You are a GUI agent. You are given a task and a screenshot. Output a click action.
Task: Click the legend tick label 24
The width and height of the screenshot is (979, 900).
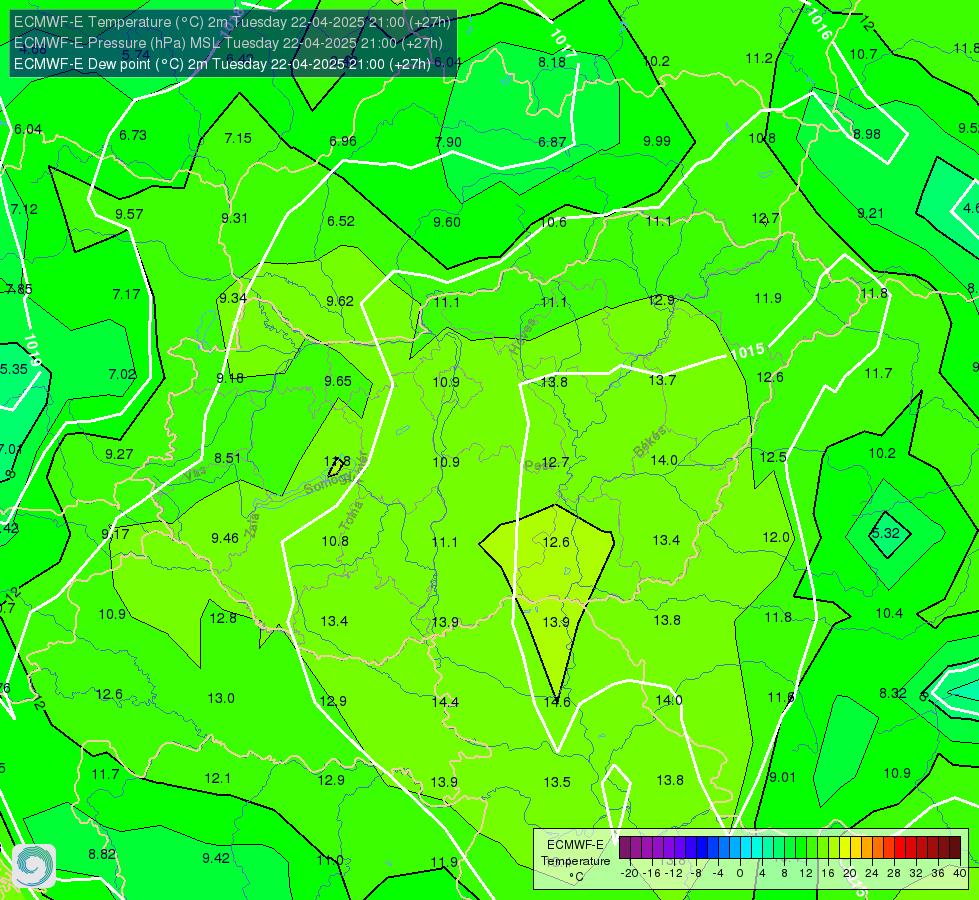(872, 873)
